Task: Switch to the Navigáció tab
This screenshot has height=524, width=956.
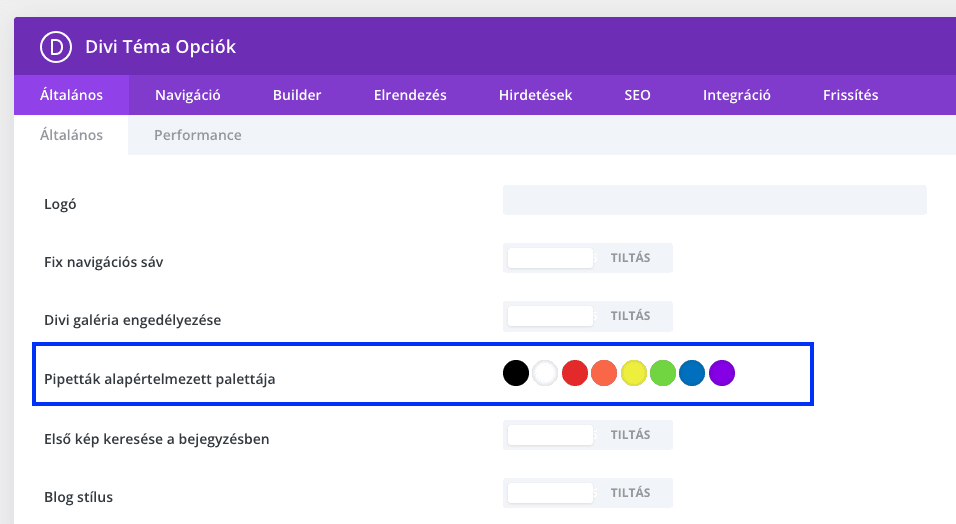Action: (188, 95)
